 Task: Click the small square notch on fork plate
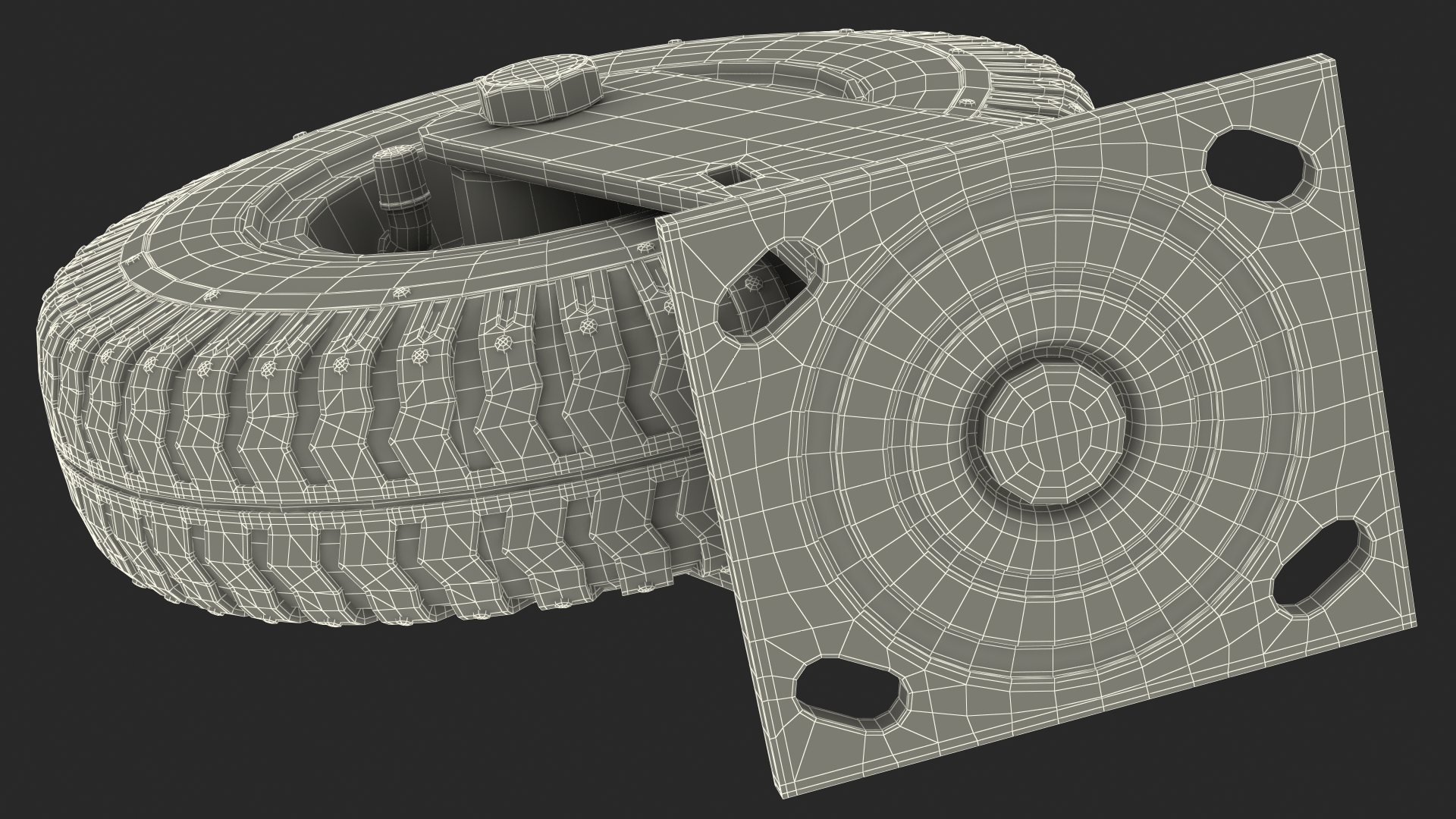click(732, 175)
